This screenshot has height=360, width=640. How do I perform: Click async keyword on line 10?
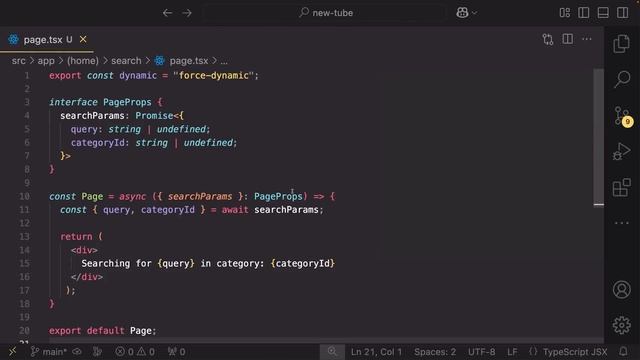point(132,196)
